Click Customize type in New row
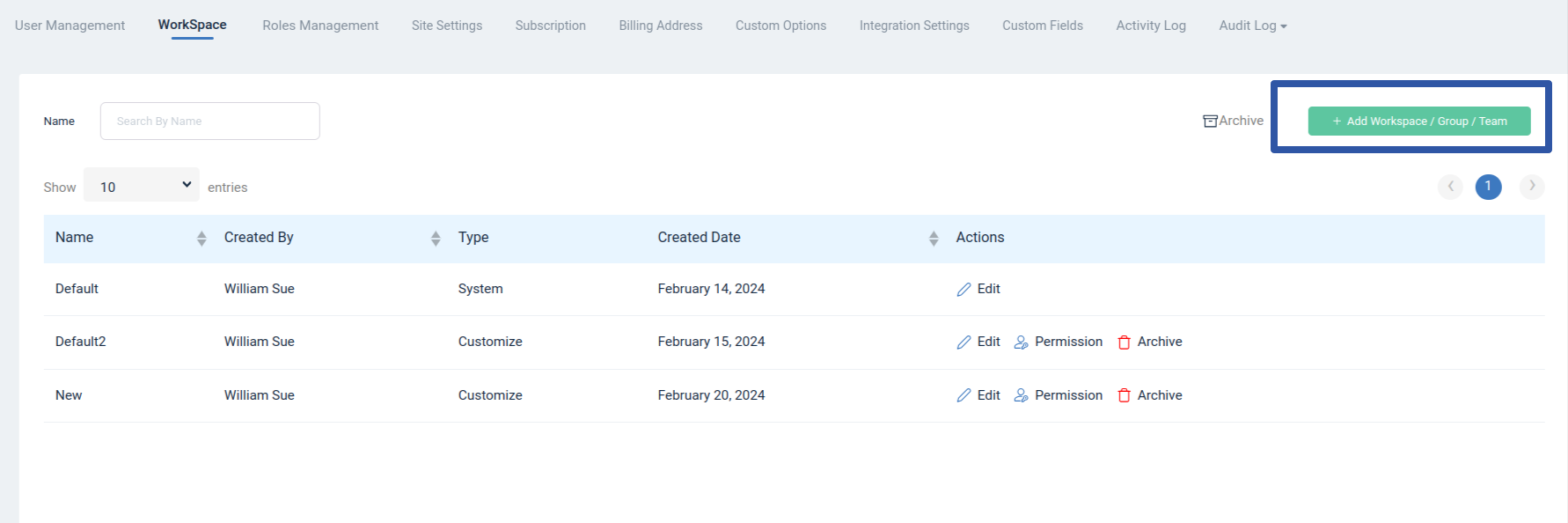Viewport: 1568px width, 523px height. coord(490,395)
